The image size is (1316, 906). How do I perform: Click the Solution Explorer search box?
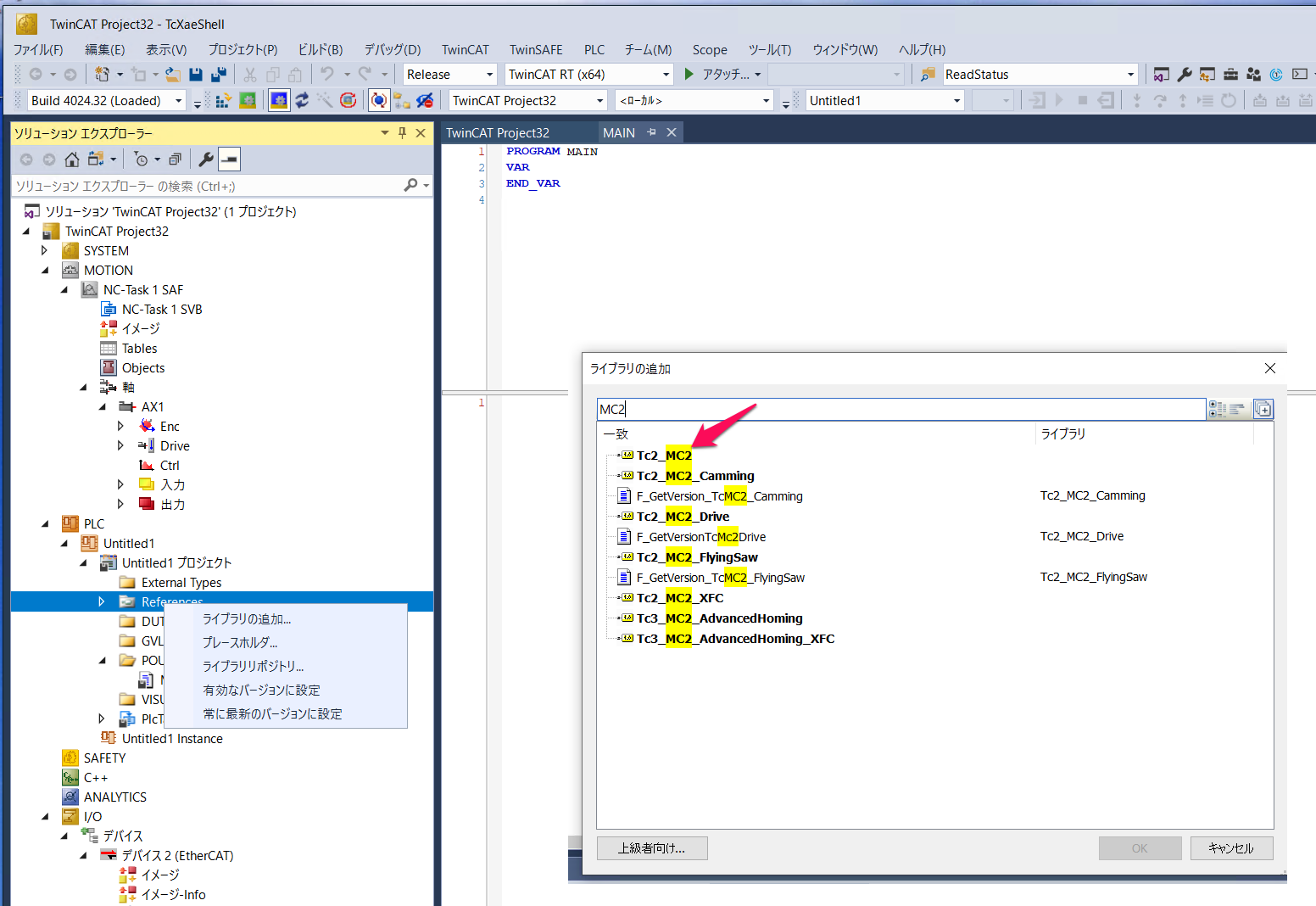point(222,186)
